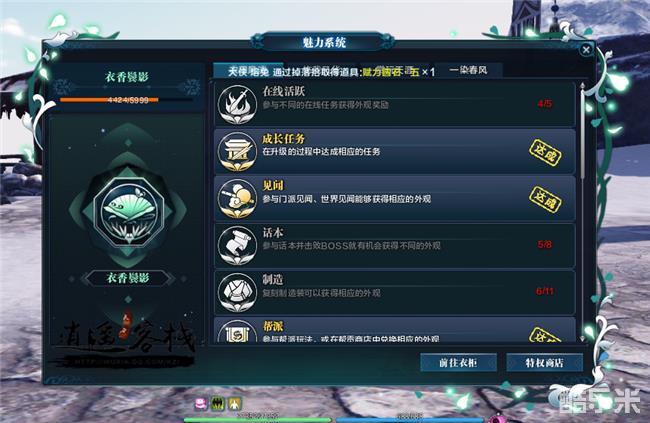Click the 话本 scroll icon
Image resolution: width=650 pixels, height=423 pixels.
tap(237, 246)
